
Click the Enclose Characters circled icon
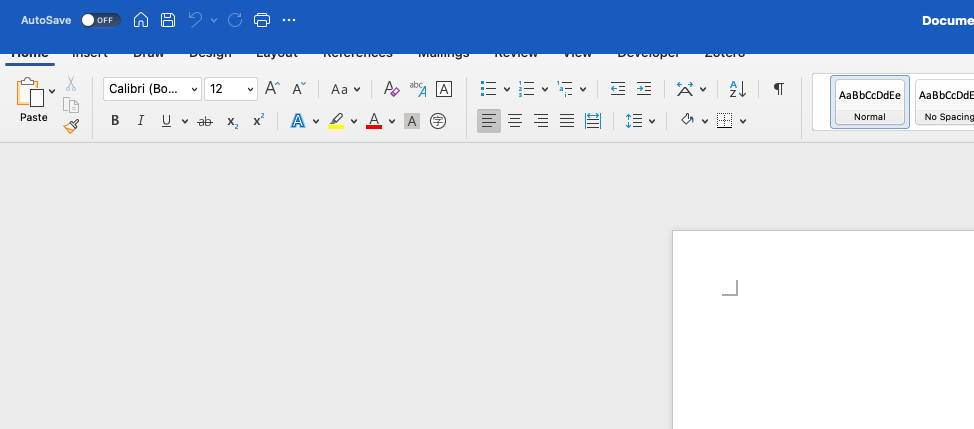pyautogui.click(x=438, y=121)
